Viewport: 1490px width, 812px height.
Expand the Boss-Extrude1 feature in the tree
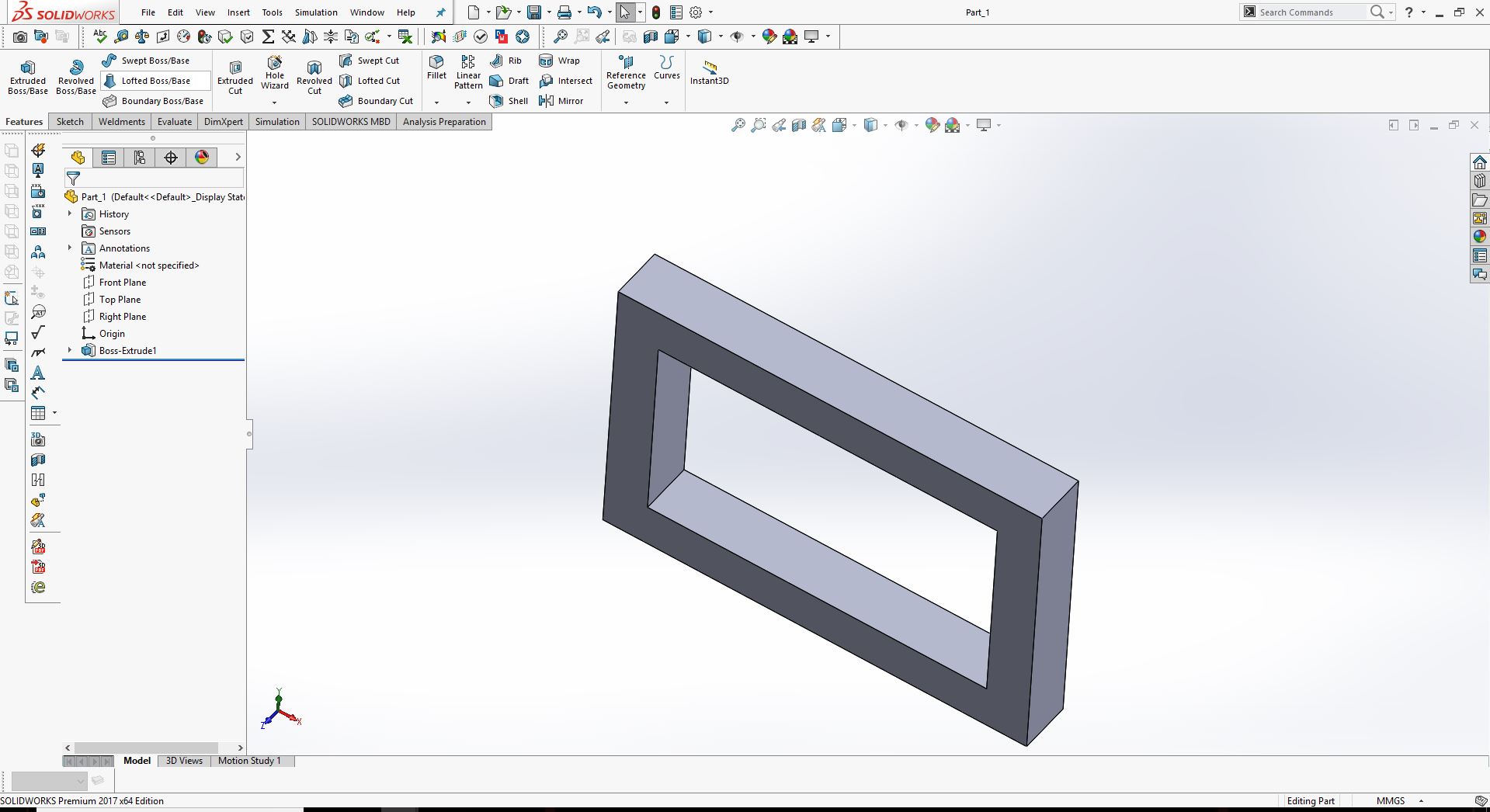click(x=70, y=350)
